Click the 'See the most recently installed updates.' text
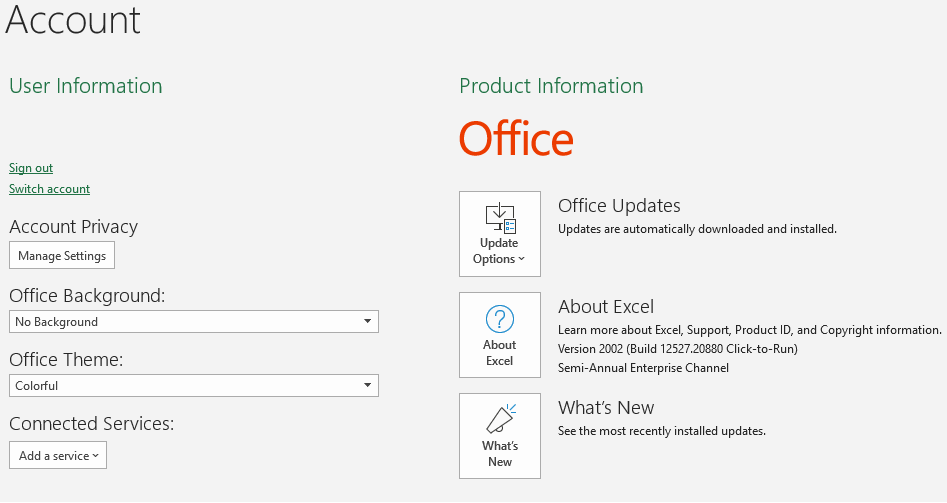Image resolution: width=947 pixels, height=503 pixels. 662,431
